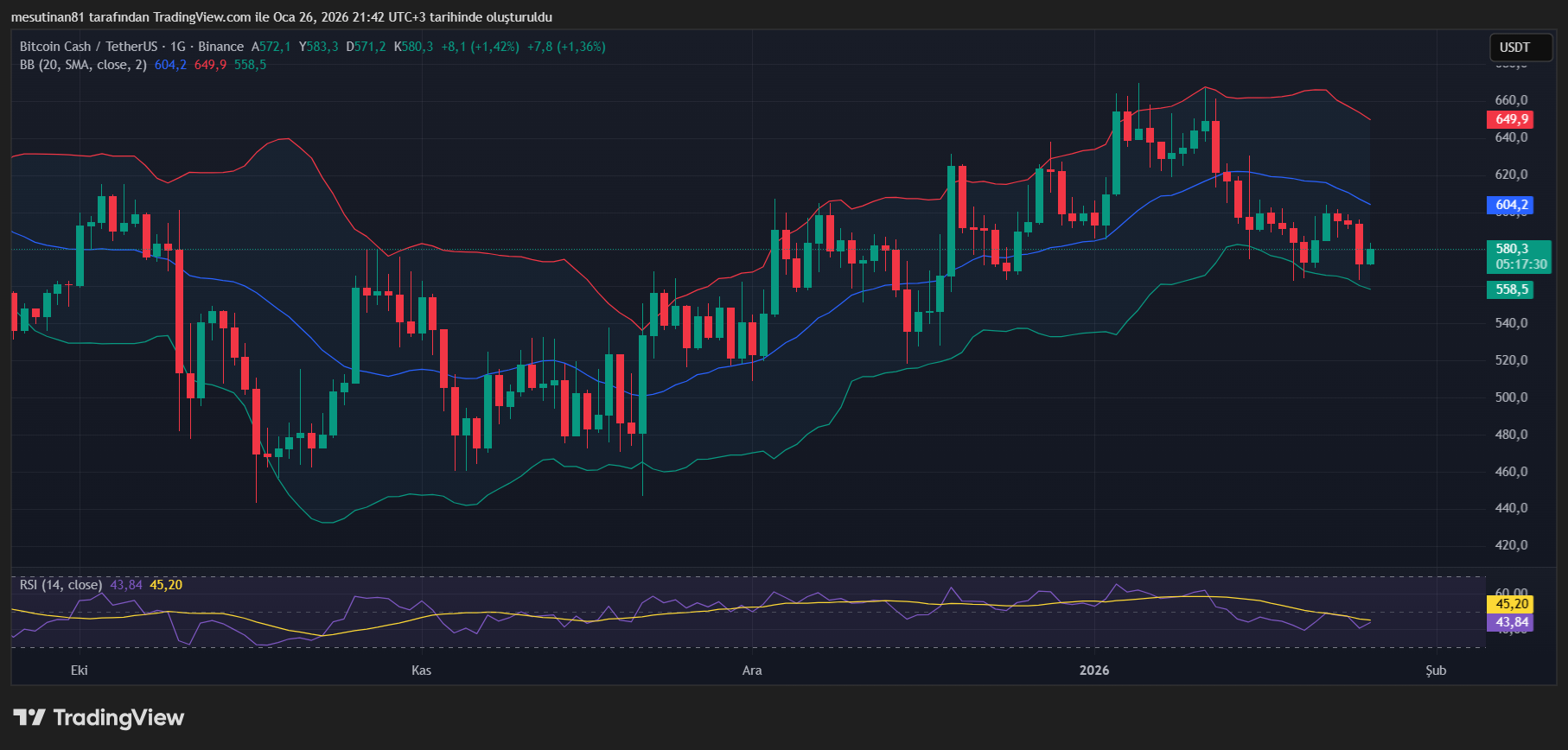The height and width of the screenshot is (750, 1568).
Task: Click the Bitcoin Cash / TetherUS symbol title
Action: click(x=88, y=47)
